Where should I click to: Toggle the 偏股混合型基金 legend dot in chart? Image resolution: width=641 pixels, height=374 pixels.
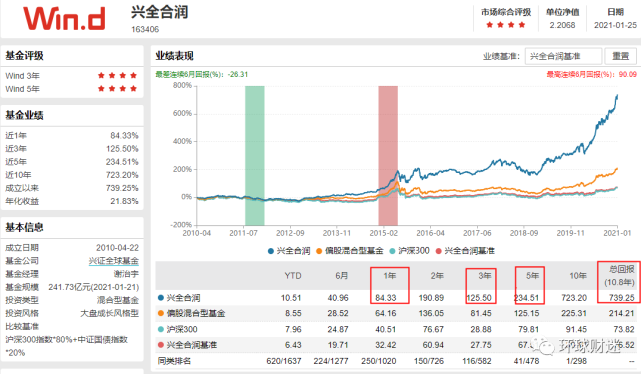[x=319, y=251]
